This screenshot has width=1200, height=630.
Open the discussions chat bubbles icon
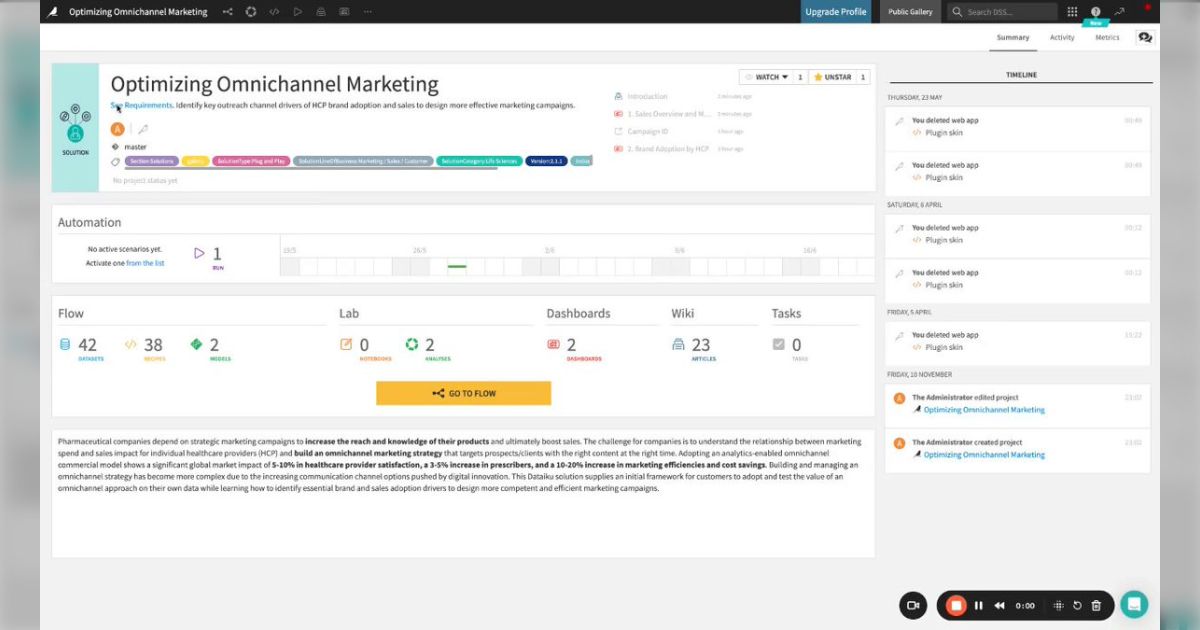(1145, 38)
